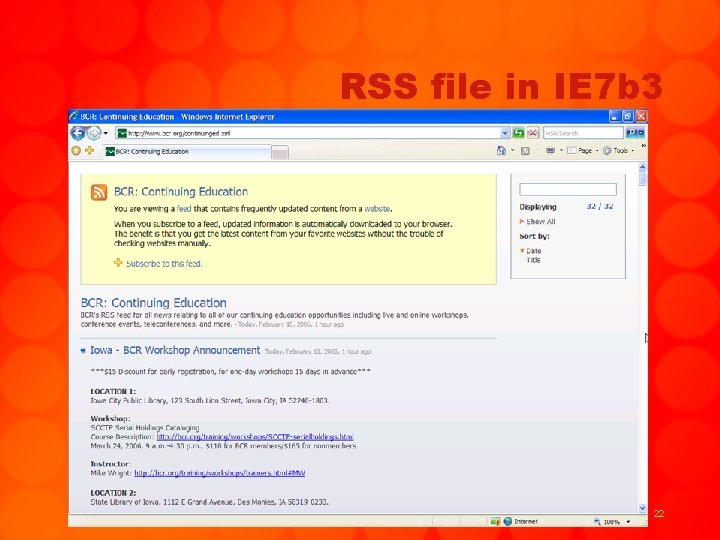Image resolution: width=720 pixels, height=540 pixels.
Task: Click the blue bullet beside Iowa announcement
Action: coord(83,350)
